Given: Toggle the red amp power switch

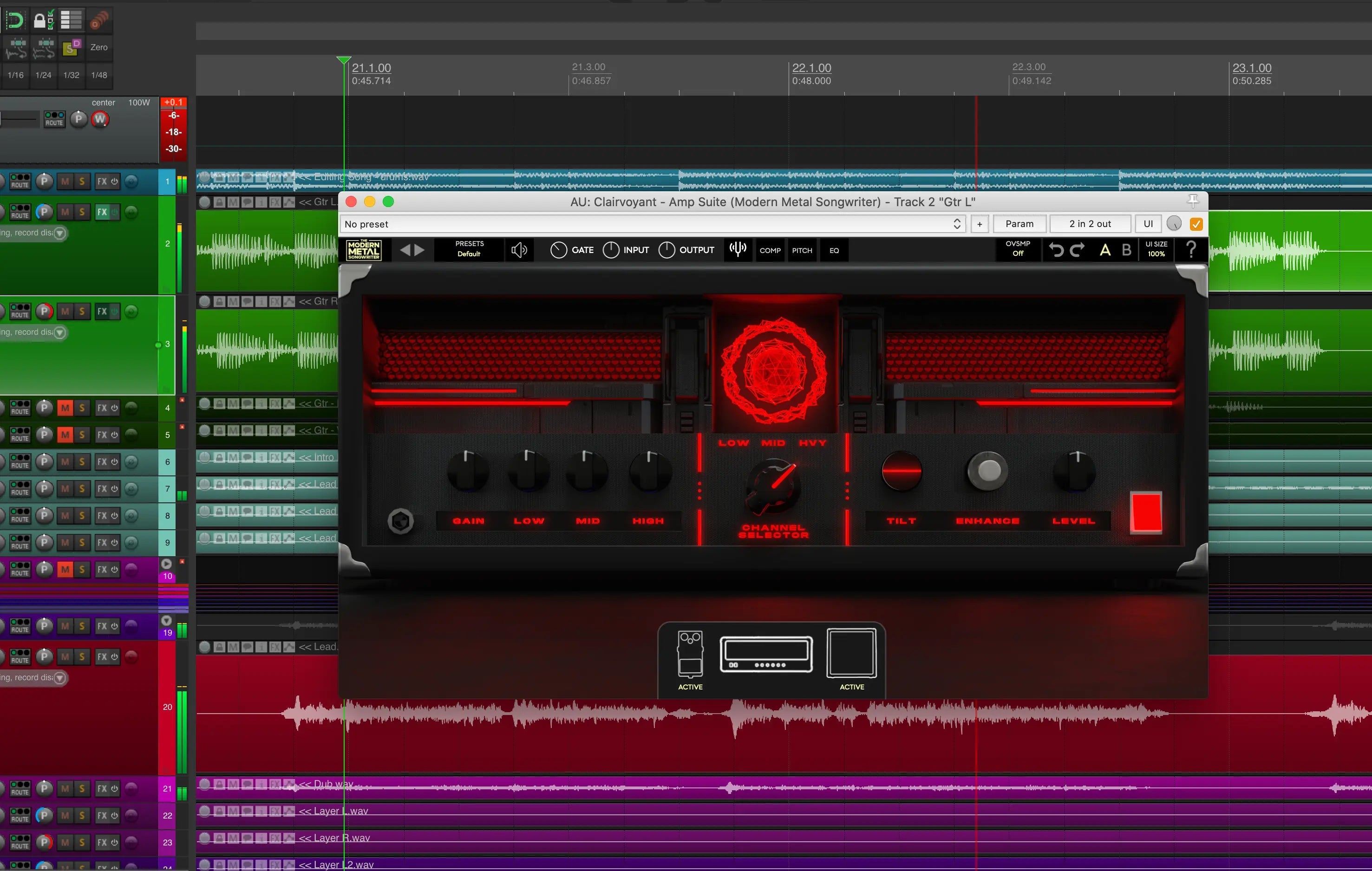Looking at the screenshot, I should pos(1146,512).
